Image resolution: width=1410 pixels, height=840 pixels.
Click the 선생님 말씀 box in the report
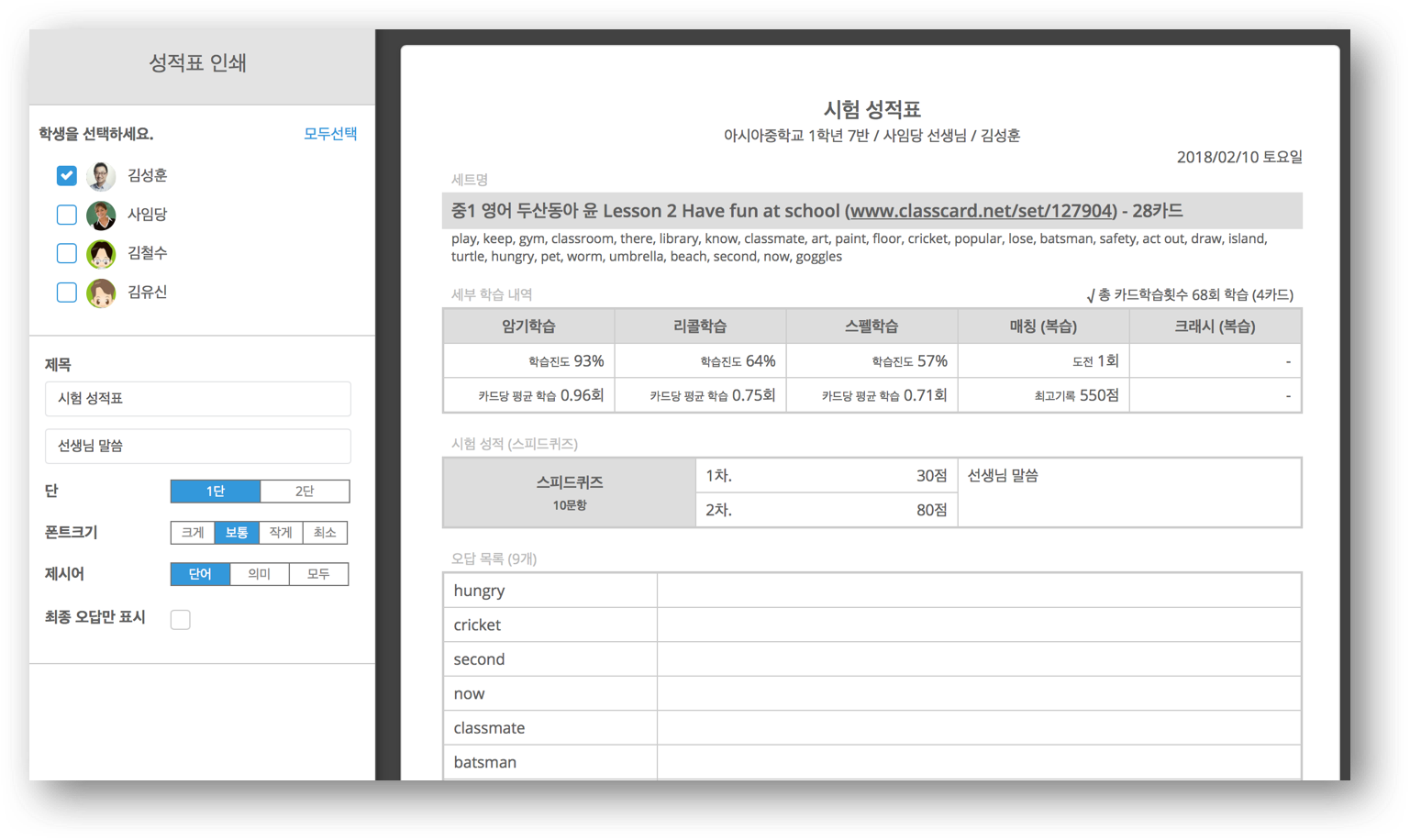1129,492
